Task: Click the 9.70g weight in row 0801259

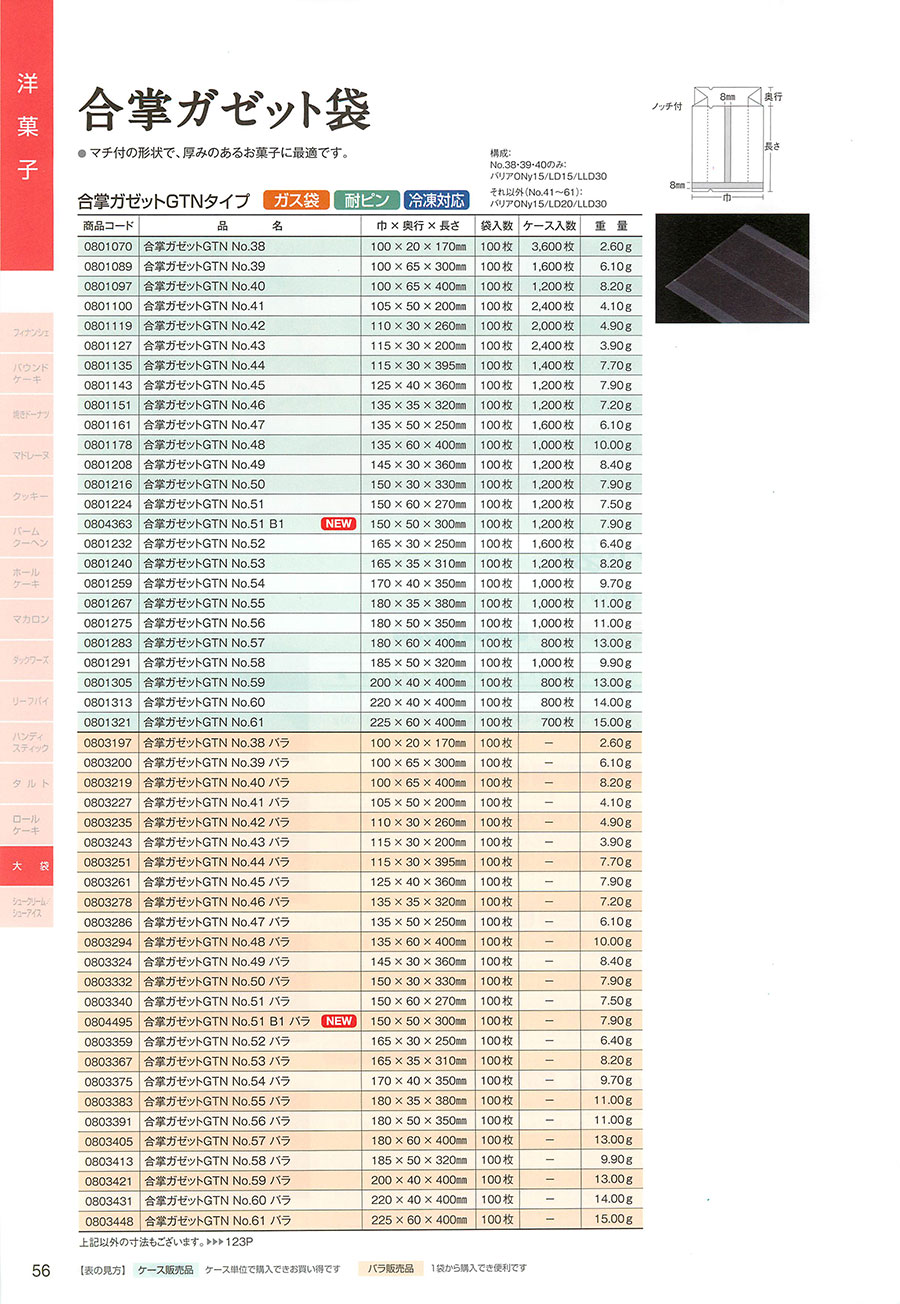Action: point(616,584)
